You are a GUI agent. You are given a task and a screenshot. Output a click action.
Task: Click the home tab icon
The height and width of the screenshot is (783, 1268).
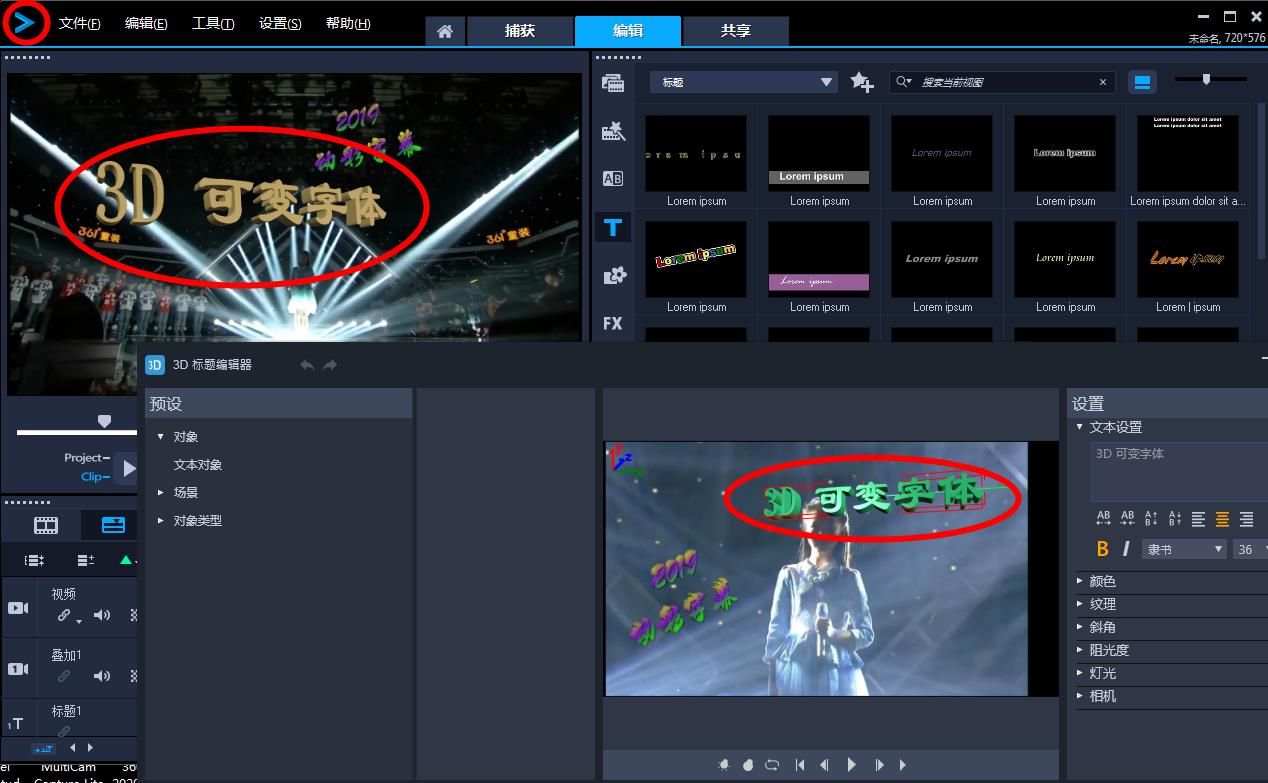click(x=445, y=31)
